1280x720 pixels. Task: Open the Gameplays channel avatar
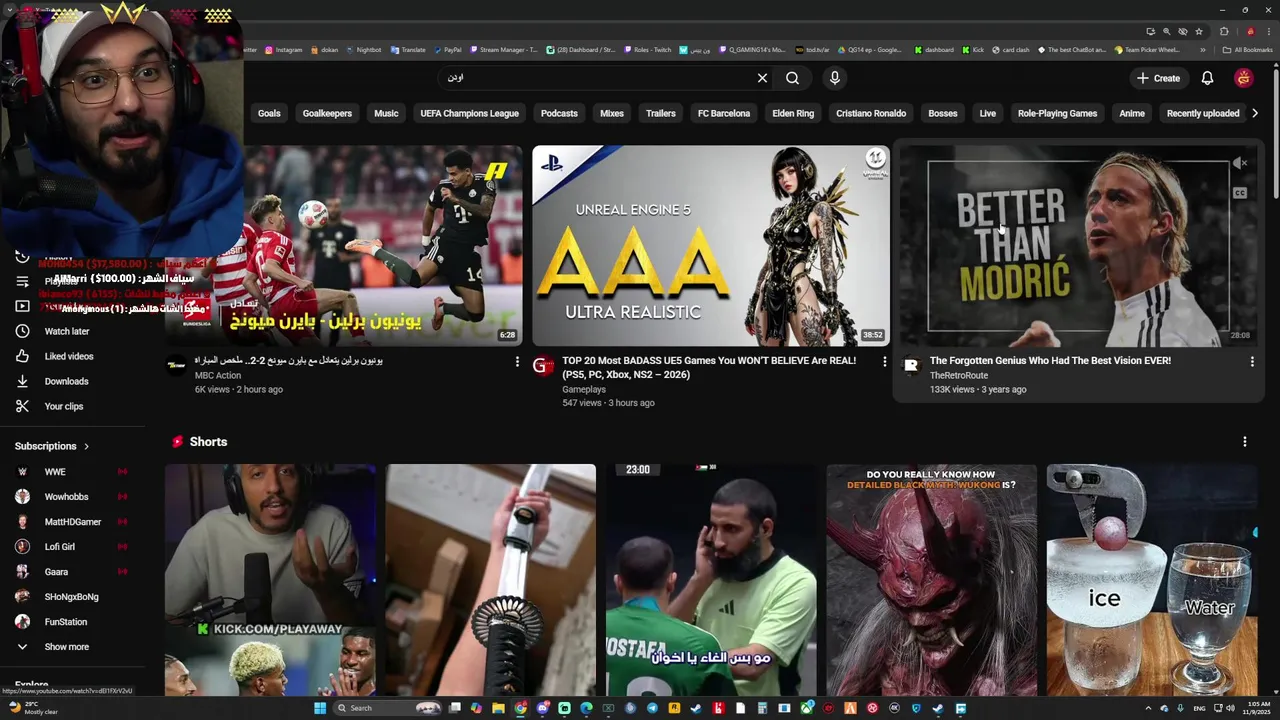[543, 366]
